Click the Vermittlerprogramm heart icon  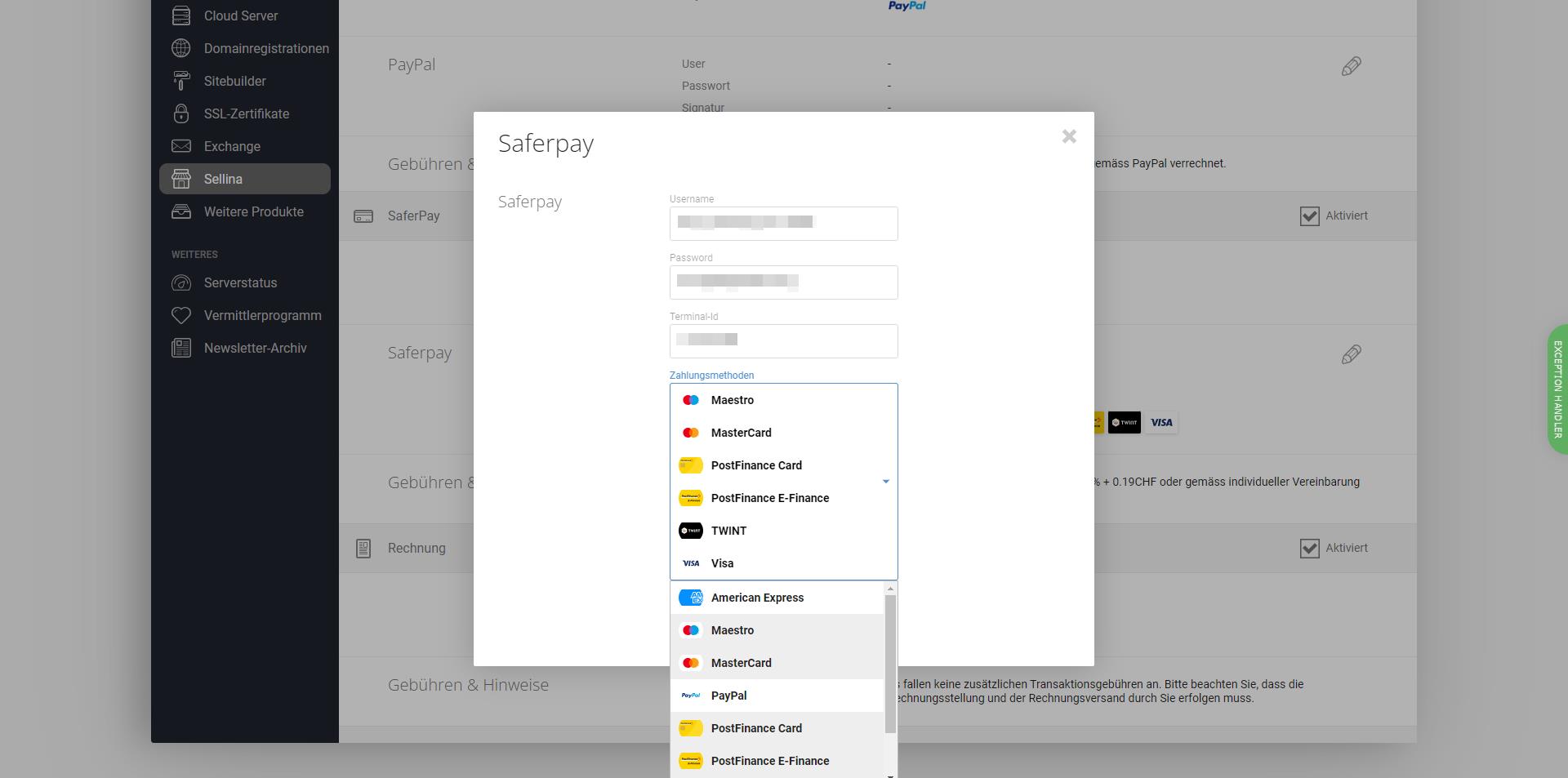[x=181, y=315]
